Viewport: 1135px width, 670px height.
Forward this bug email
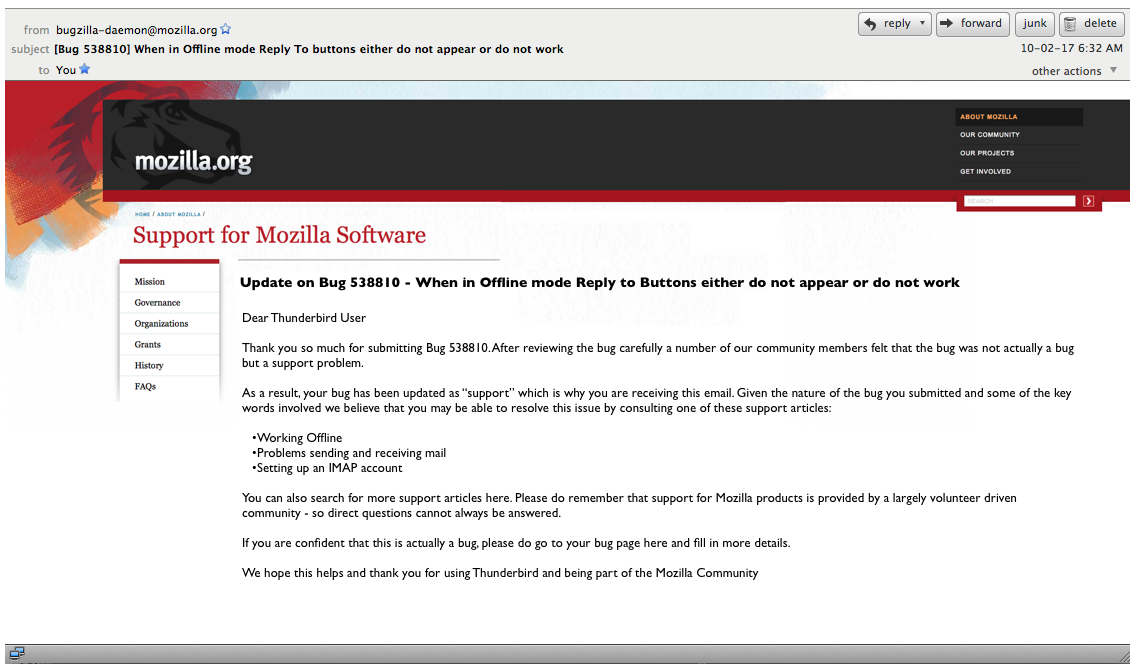pyautogui.click(x=972, y=24)
